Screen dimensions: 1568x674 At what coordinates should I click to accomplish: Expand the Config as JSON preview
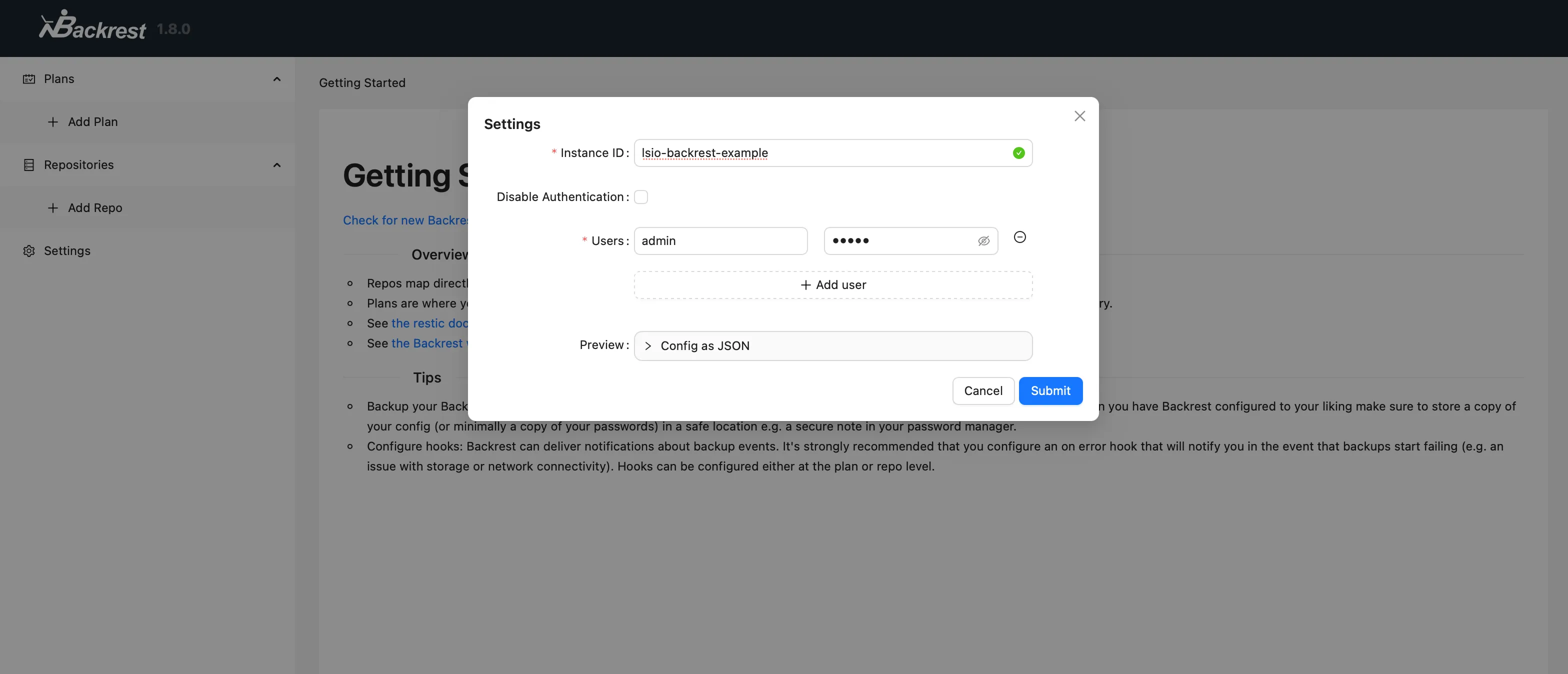(832, 346)
